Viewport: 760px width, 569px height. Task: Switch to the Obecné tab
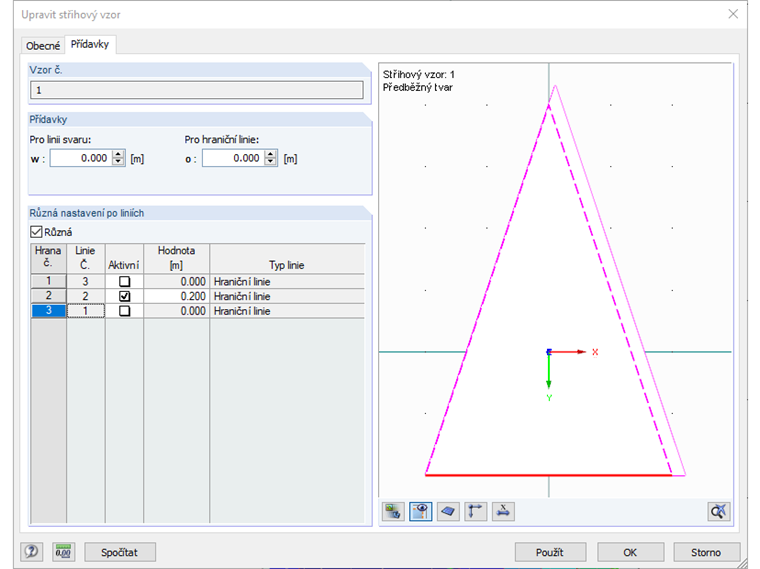[x=43, y=46]
